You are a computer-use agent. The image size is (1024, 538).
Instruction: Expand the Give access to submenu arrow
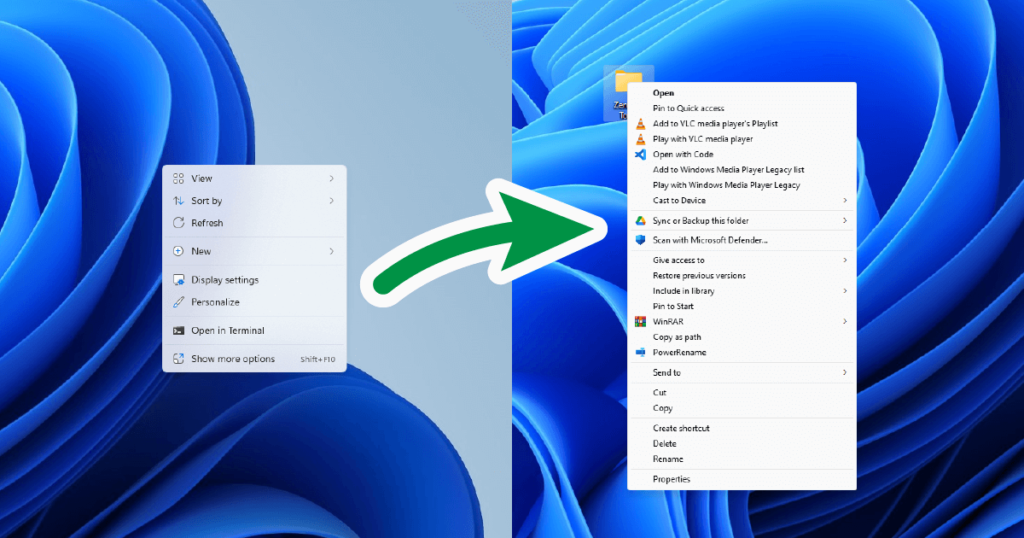[x=845, y=260]
